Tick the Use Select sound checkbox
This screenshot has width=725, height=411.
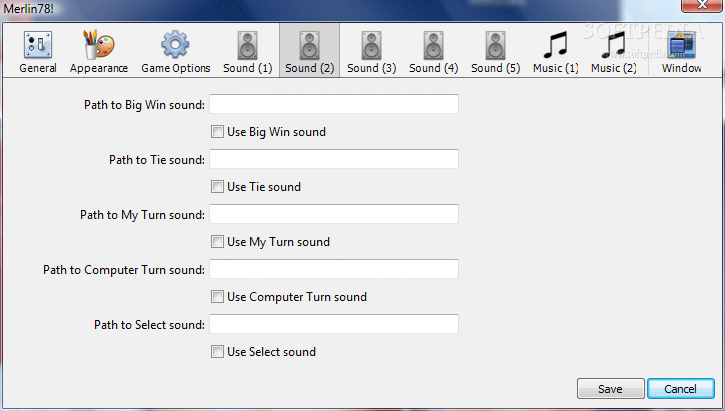(217, 352)
